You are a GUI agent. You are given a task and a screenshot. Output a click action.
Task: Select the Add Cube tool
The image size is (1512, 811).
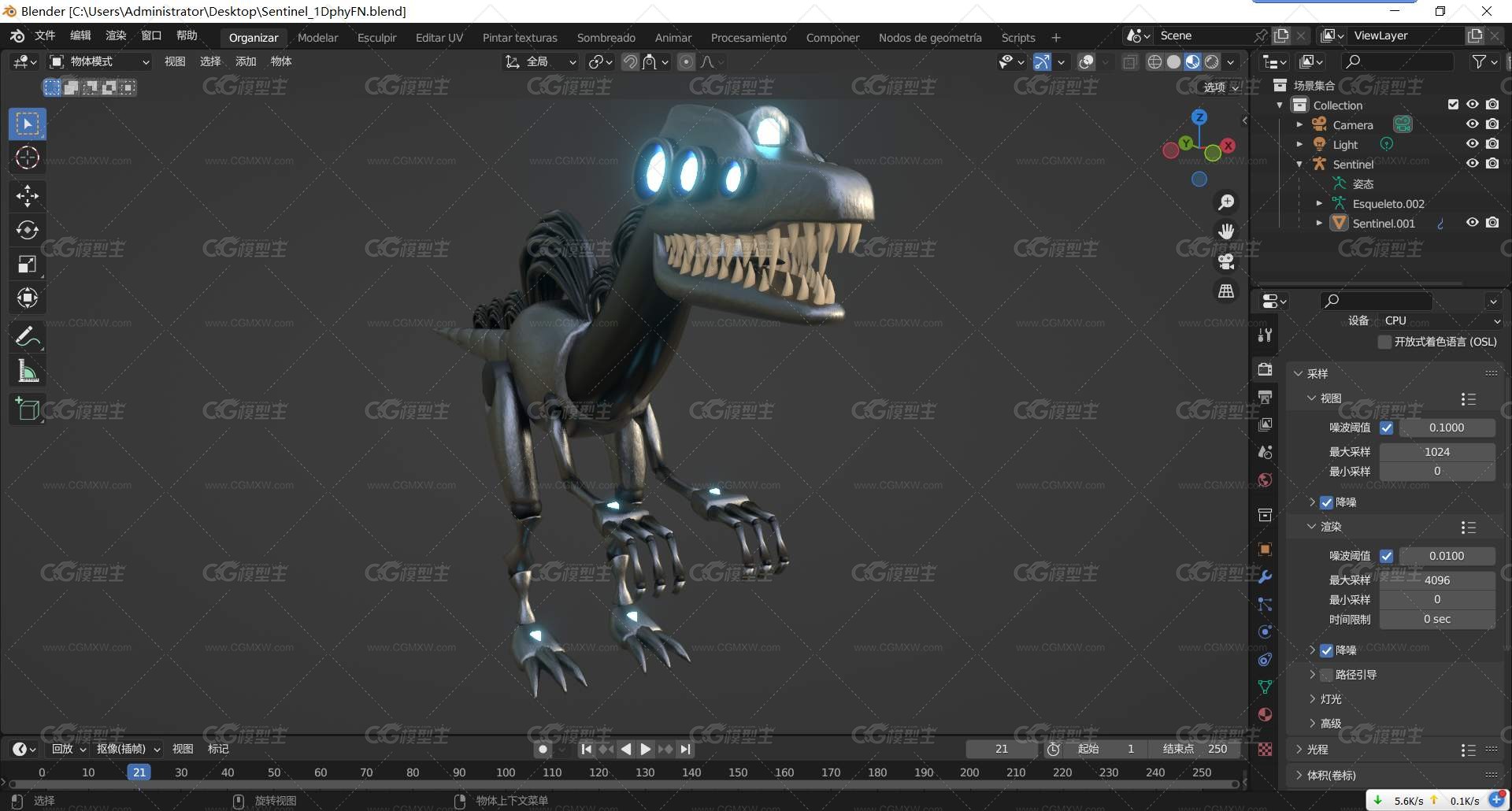(x=28, y=409)
